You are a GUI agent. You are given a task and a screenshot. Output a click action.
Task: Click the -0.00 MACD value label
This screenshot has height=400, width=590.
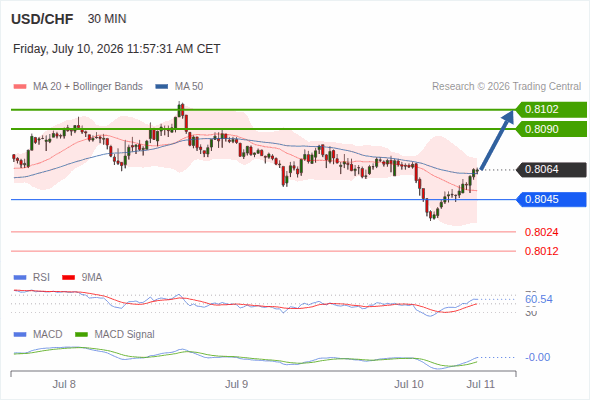click(537, 357)
